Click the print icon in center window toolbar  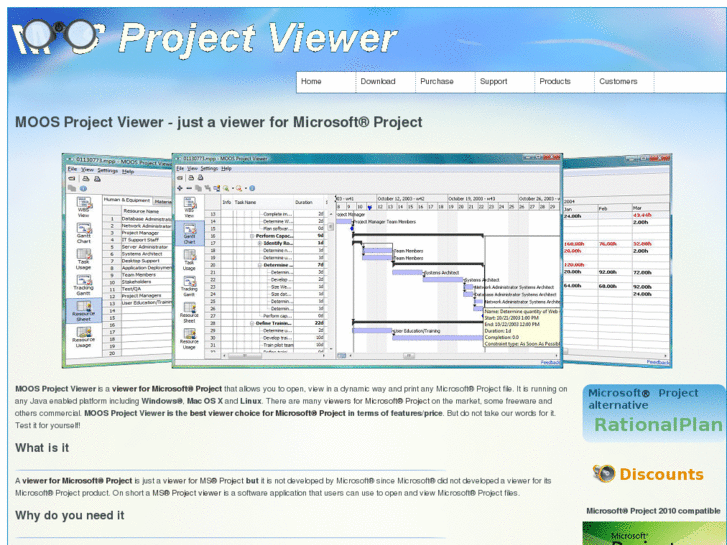(191, 178)
